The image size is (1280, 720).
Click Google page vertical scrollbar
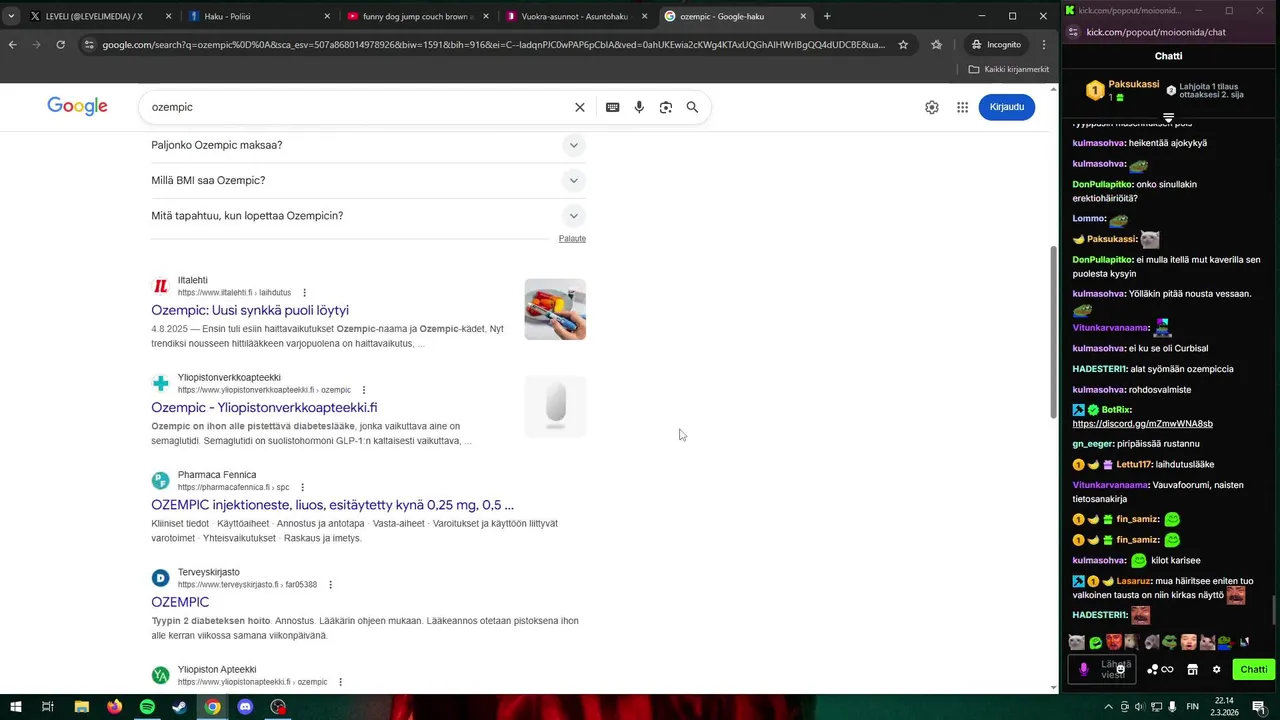coord(1053,333)
